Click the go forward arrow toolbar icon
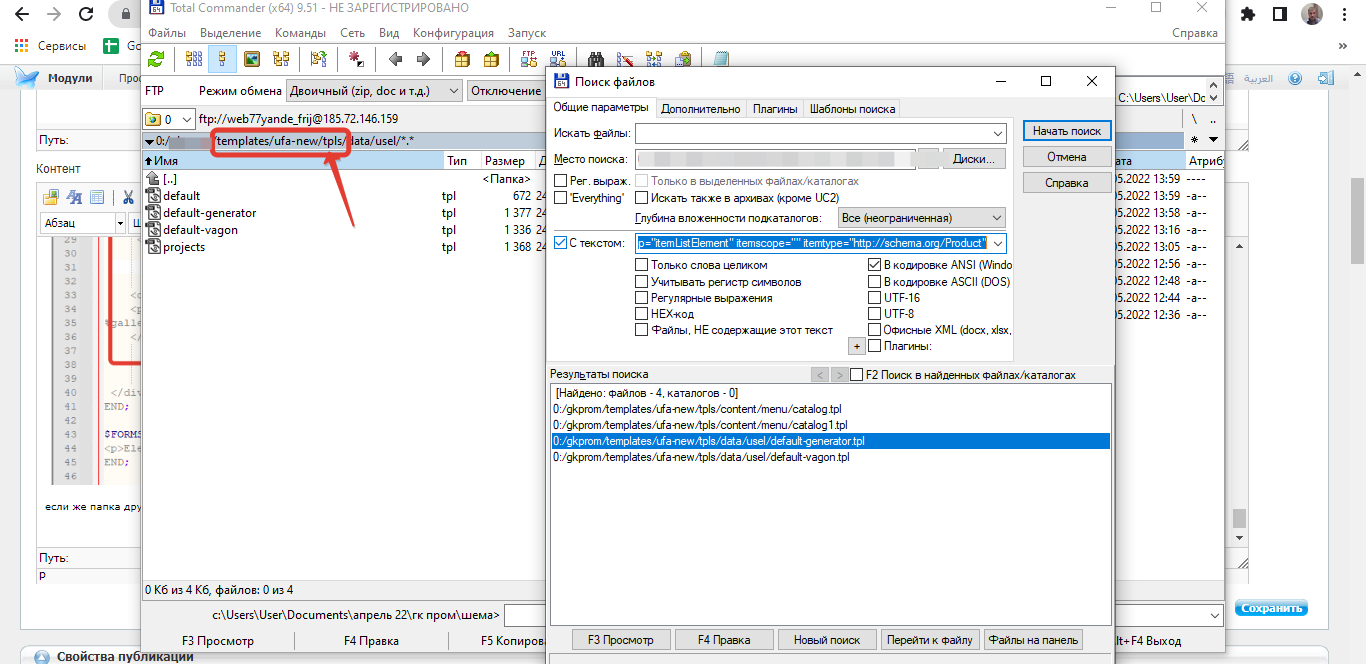Image resolution: width=1366 pixels, height=664 pixels. click(424, 59)
